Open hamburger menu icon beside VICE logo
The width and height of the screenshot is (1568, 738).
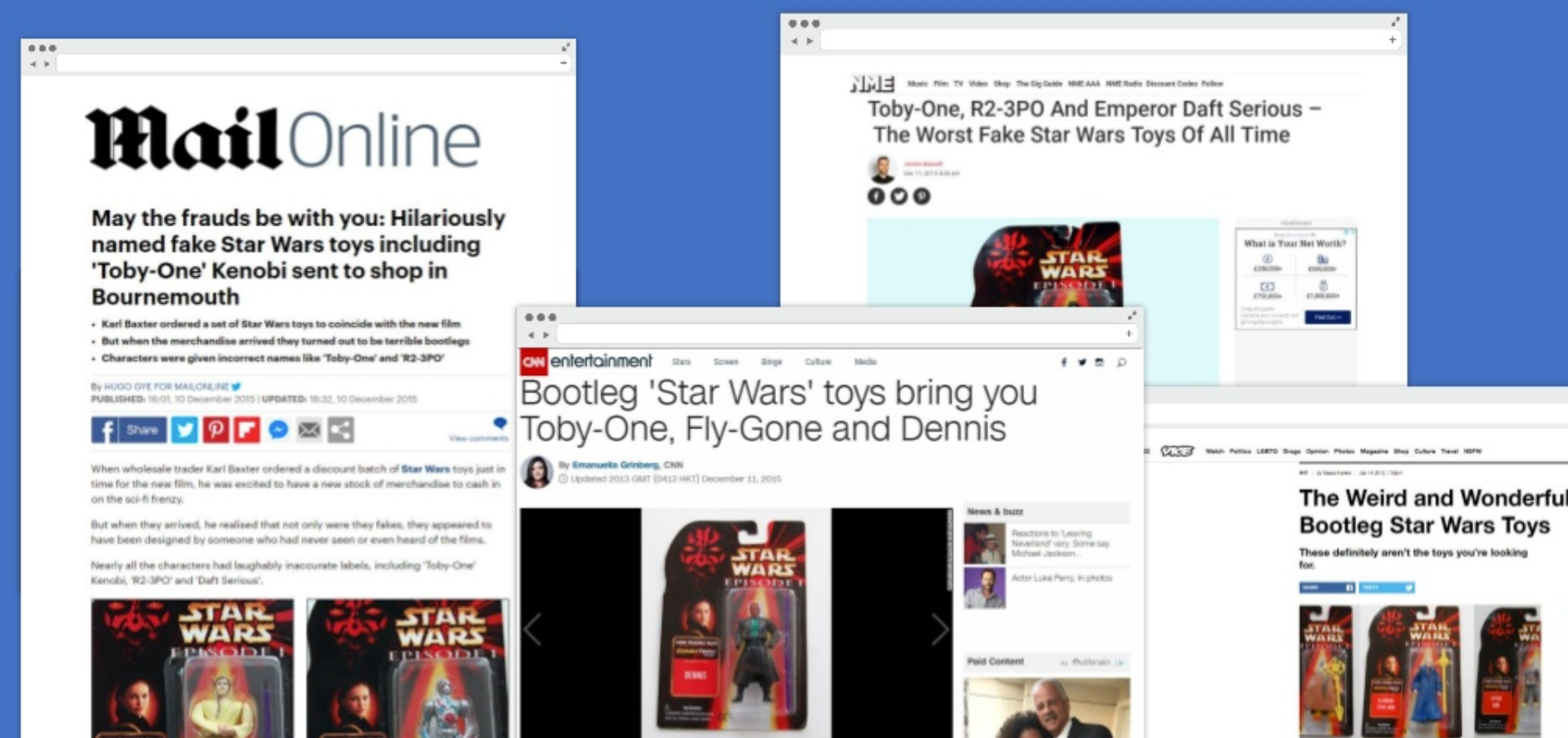[x=1147, y=451]
